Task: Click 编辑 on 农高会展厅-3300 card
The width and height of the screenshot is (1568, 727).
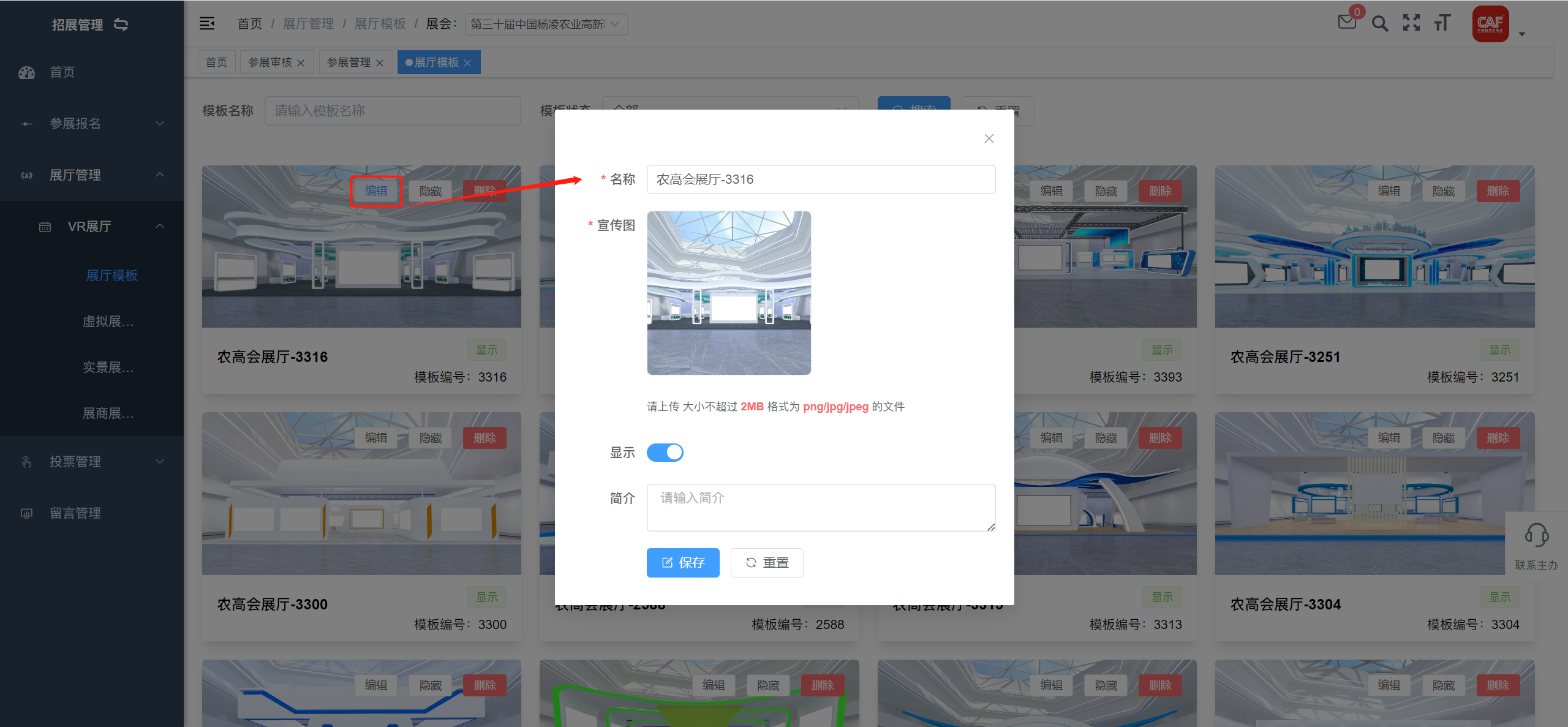Action: pyautogui.click(x=376, y=438)
